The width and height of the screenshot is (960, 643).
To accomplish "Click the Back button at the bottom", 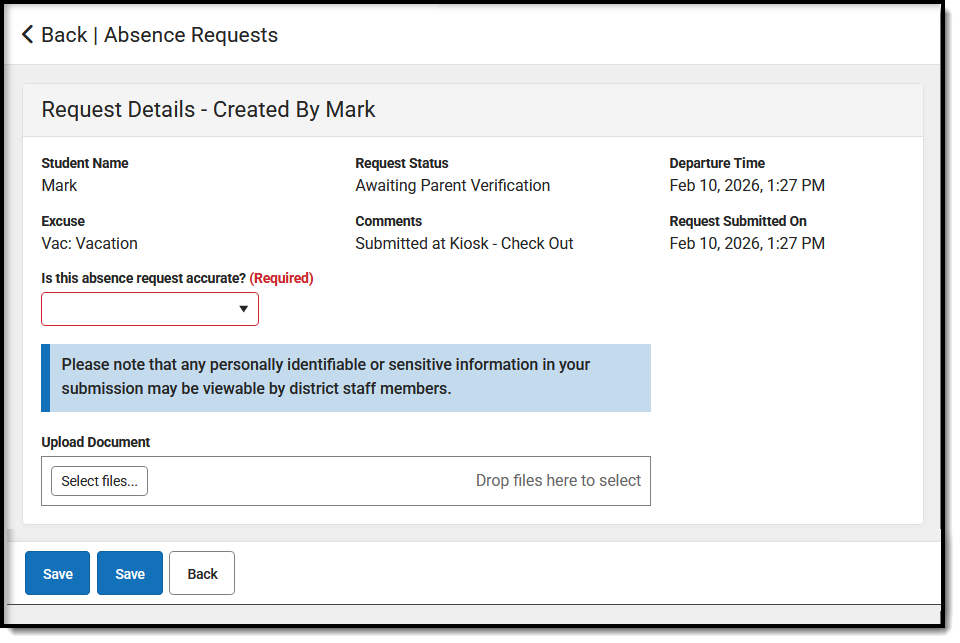I will pos(201,573).
